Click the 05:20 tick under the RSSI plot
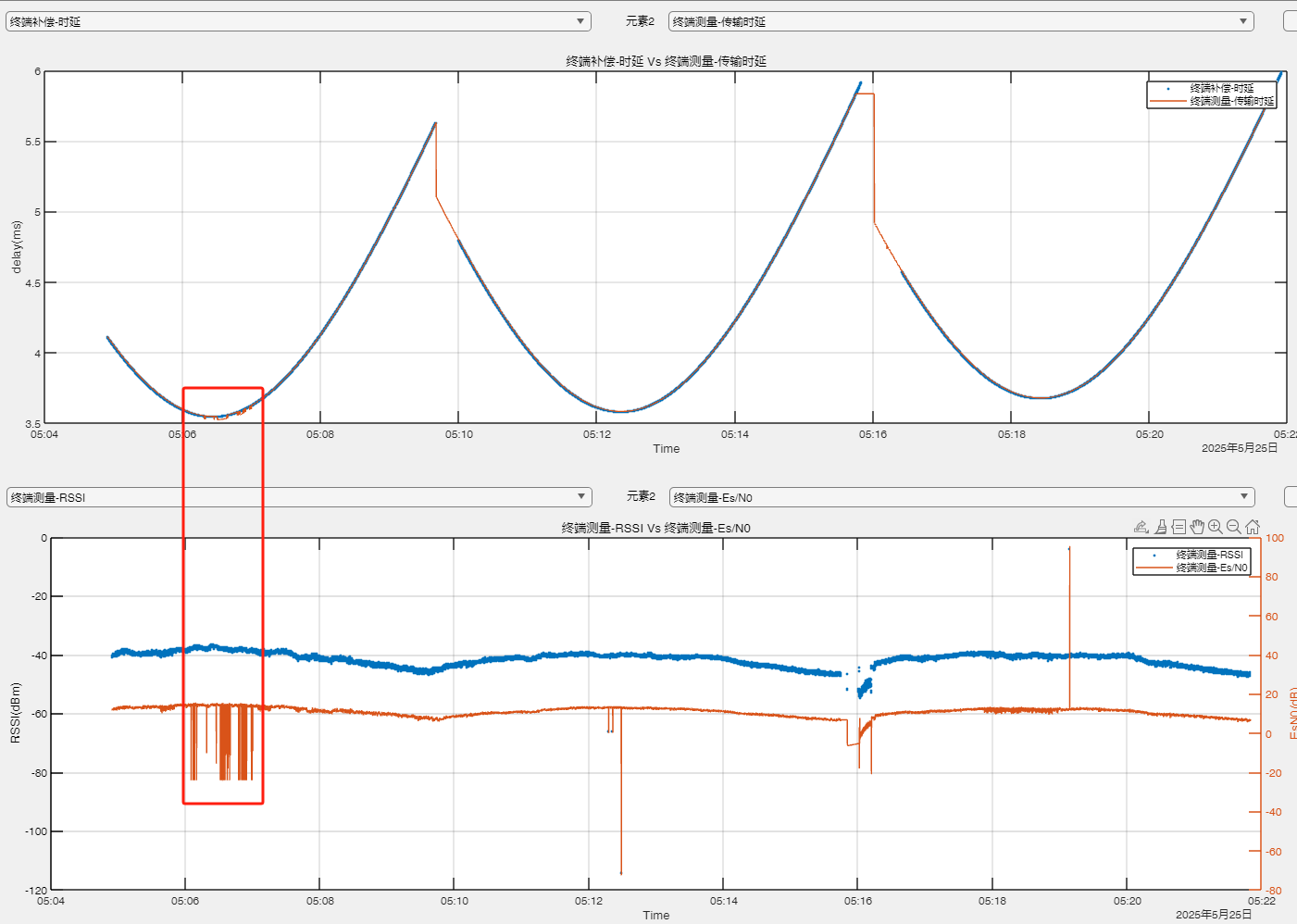The height and width of the screenshot is (924, 1297). [x=1128, y=901]
